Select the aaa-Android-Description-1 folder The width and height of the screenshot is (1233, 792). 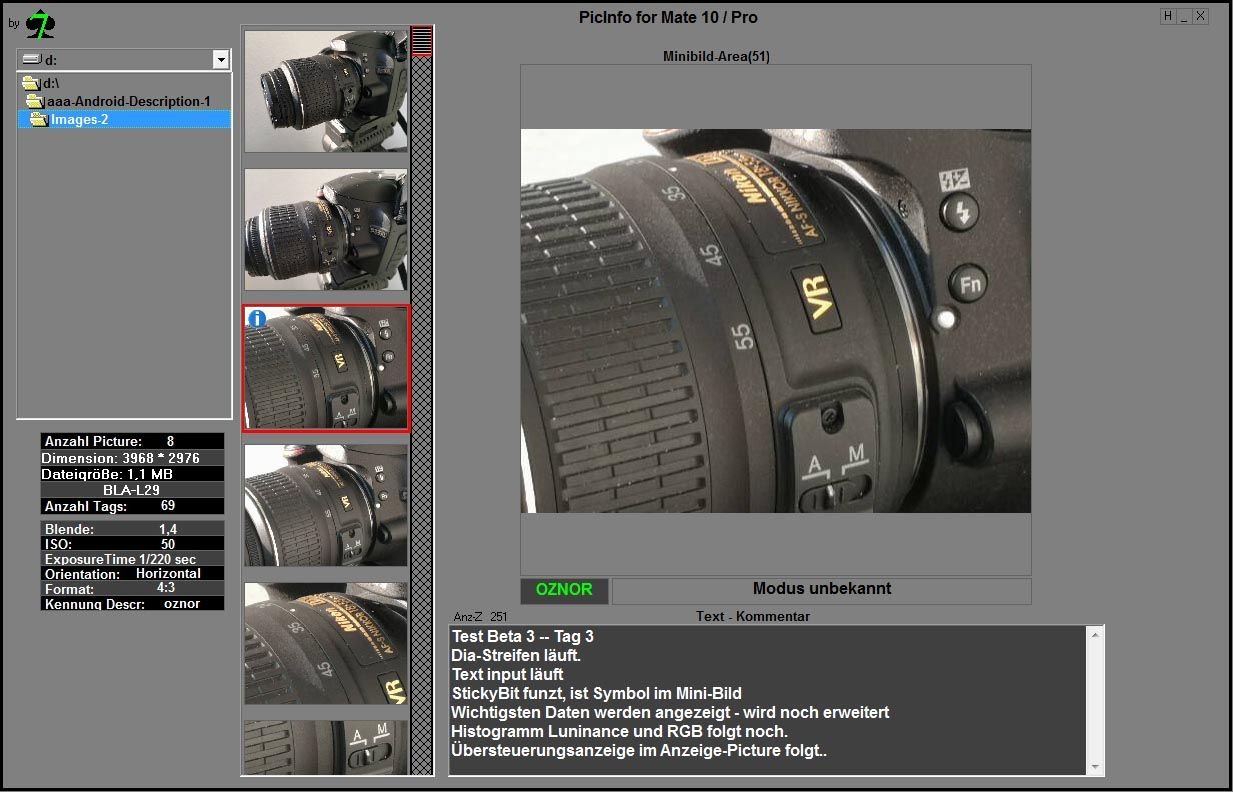click(x=125, y=101)
